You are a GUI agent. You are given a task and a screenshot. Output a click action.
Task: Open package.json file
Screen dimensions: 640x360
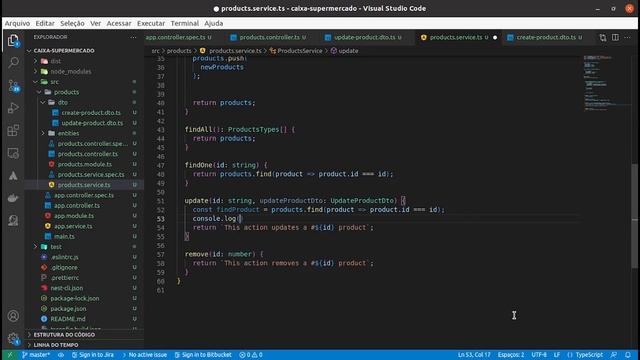(x=68, y=309)
